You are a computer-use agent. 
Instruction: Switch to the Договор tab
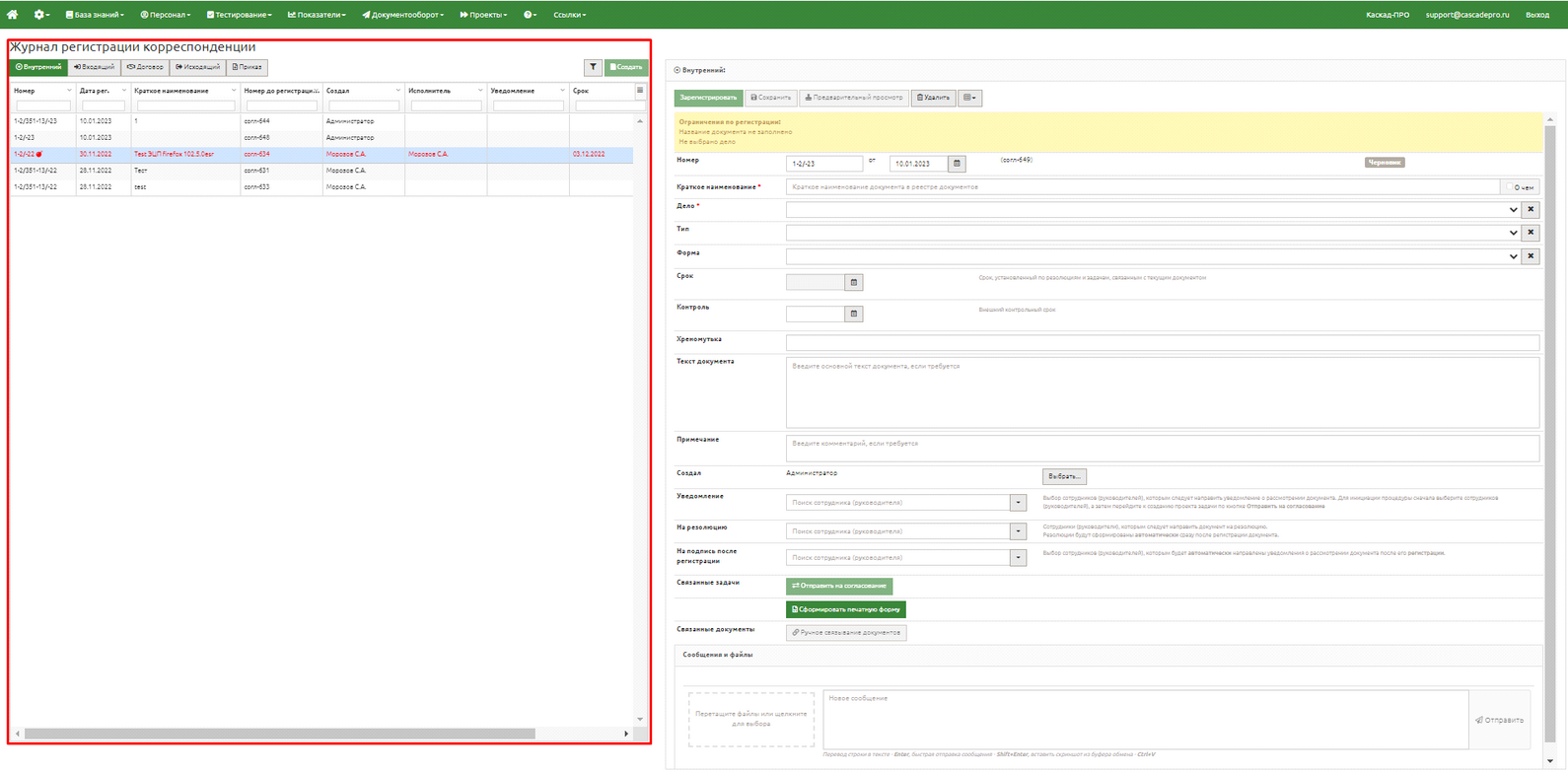[145, 67]
